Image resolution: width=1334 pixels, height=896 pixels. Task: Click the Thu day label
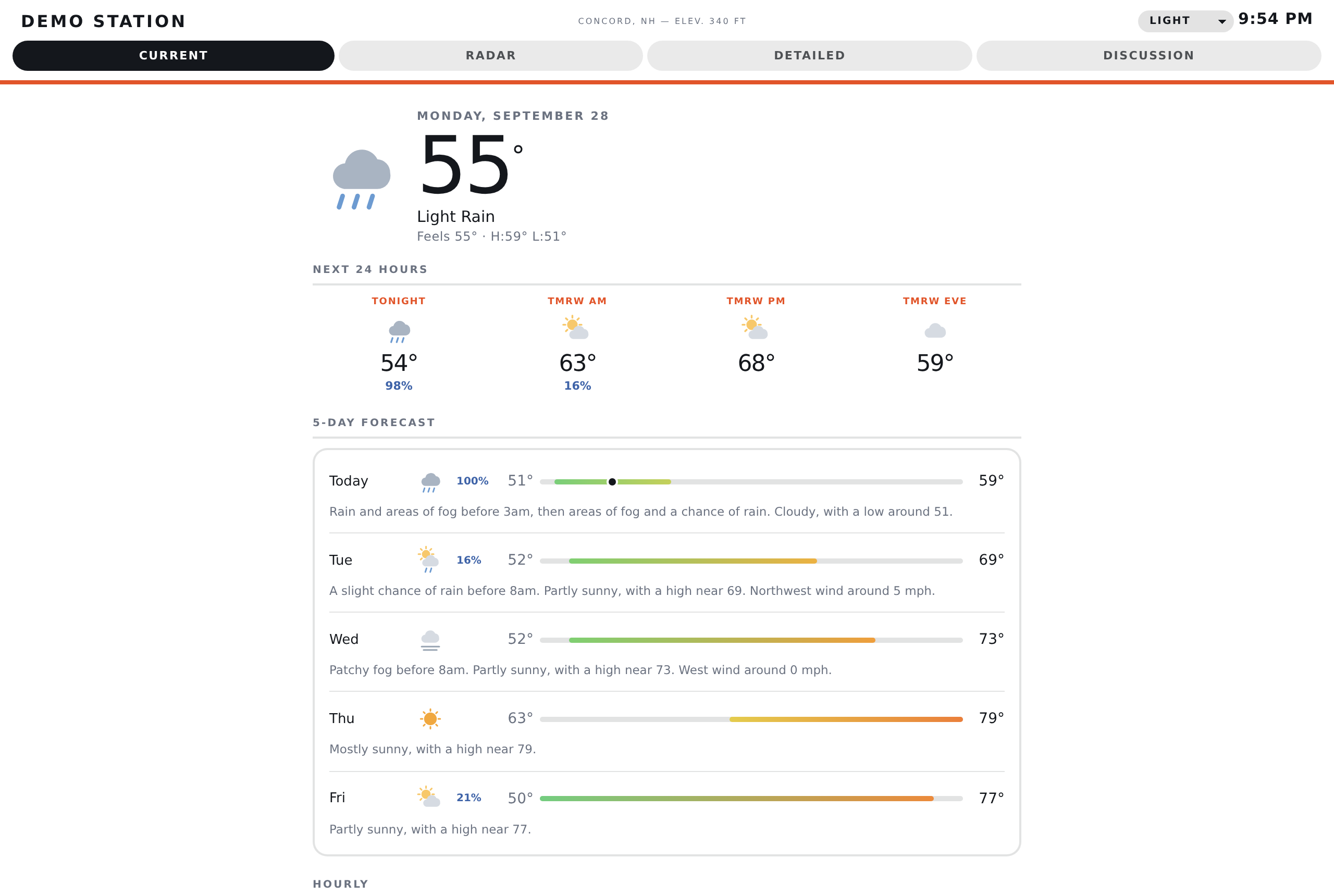click(342, 718)
